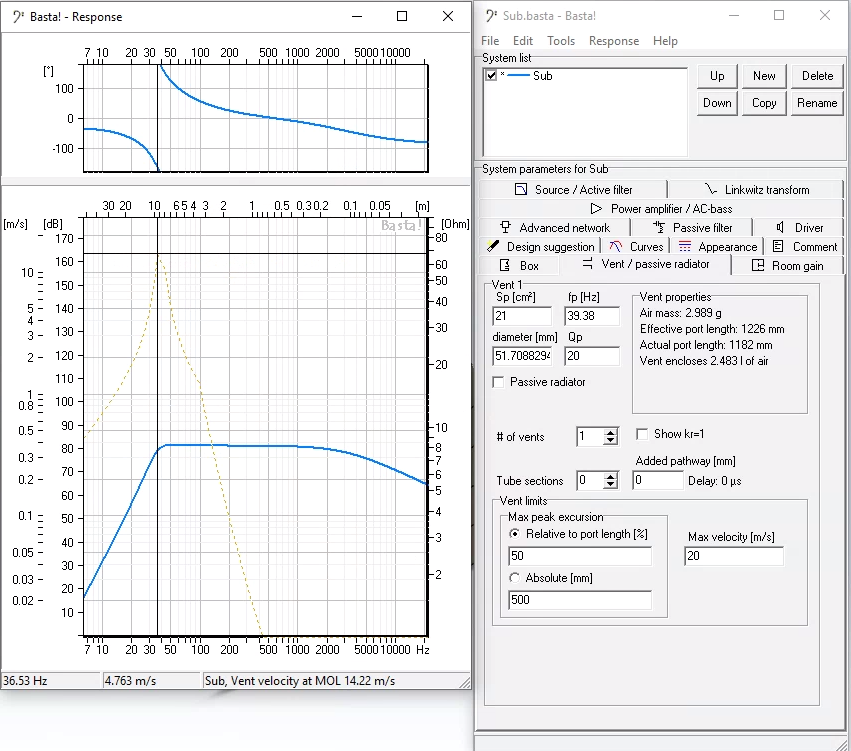Click the Vent / passive radiator icon
The height and width of the screenshot is (751, 851).
pos(587,264)
